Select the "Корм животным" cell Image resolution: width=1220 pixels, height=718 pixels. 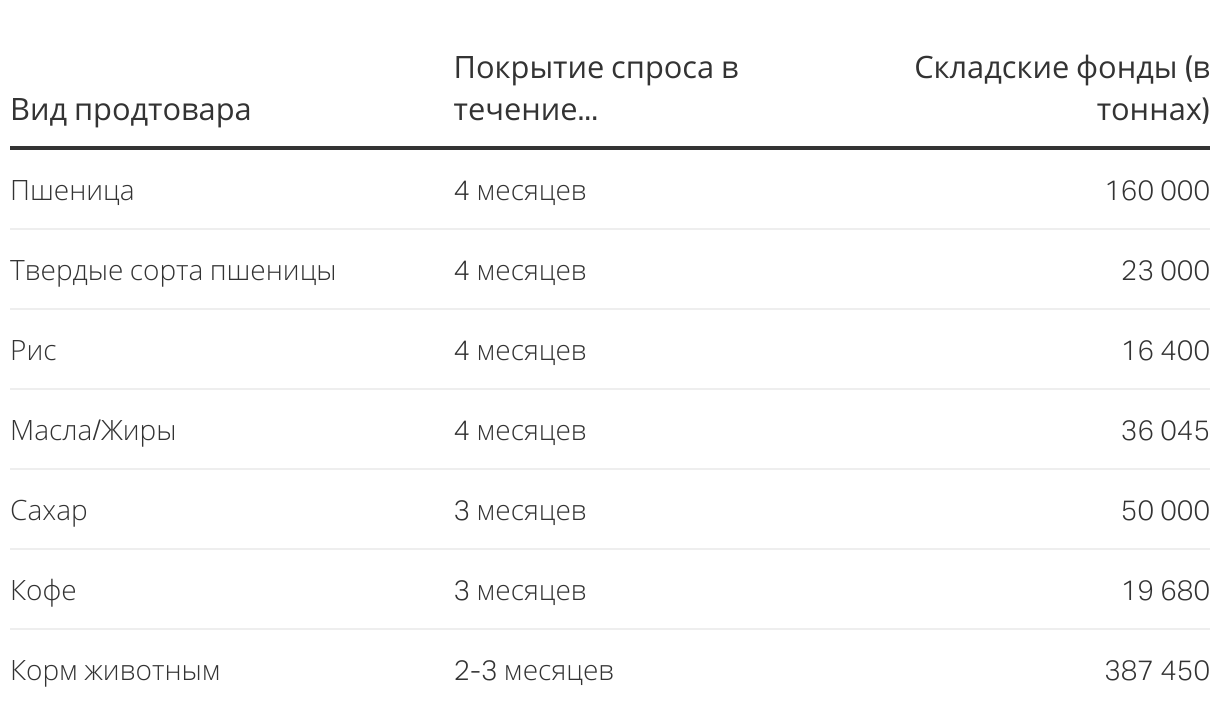(x=115, y=670)
